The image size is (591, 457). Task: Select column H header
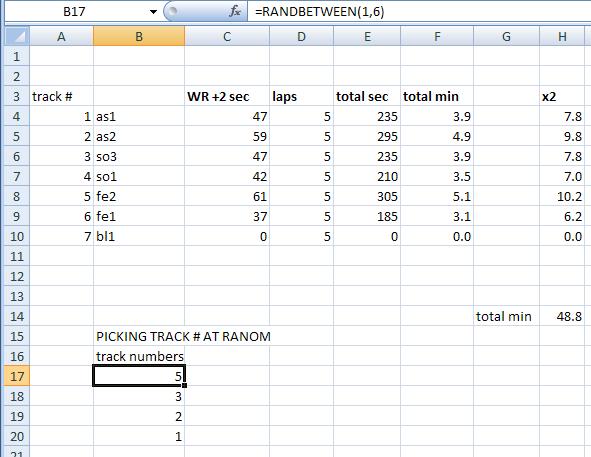click(x=562, y=37)
